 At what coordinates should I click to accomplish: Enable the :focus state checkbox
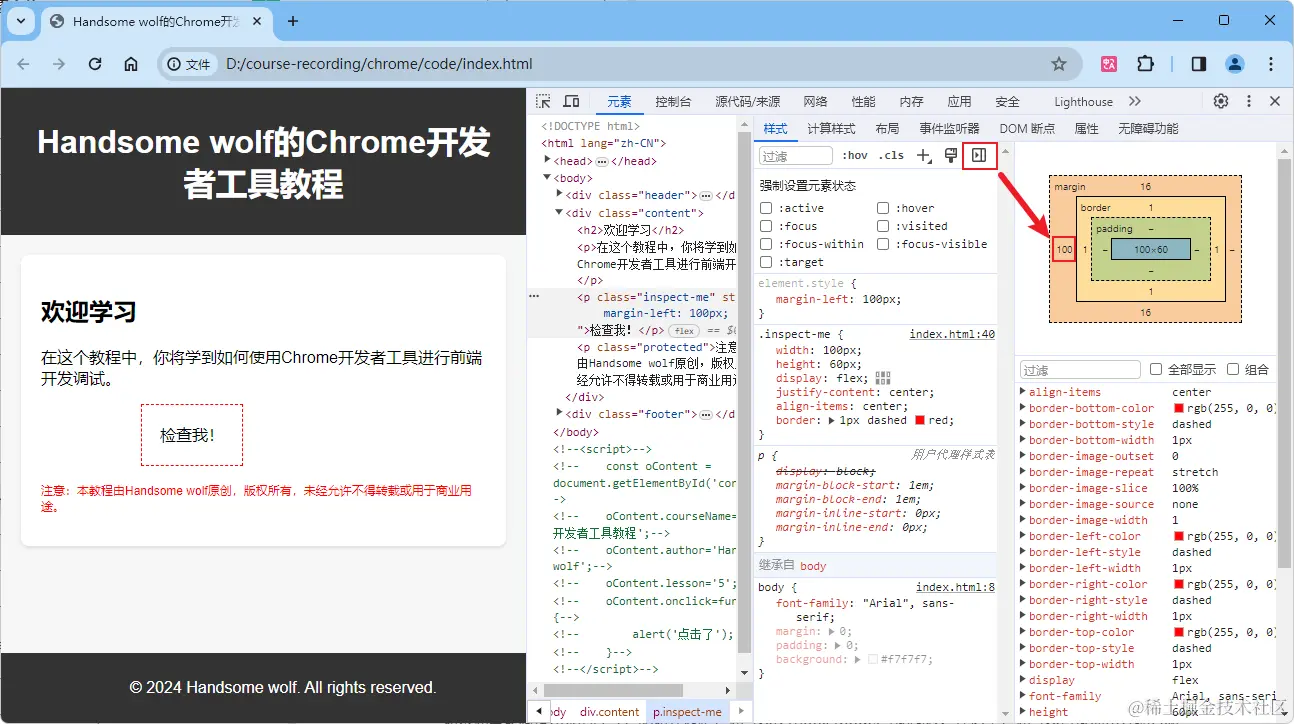click(766, 226)
